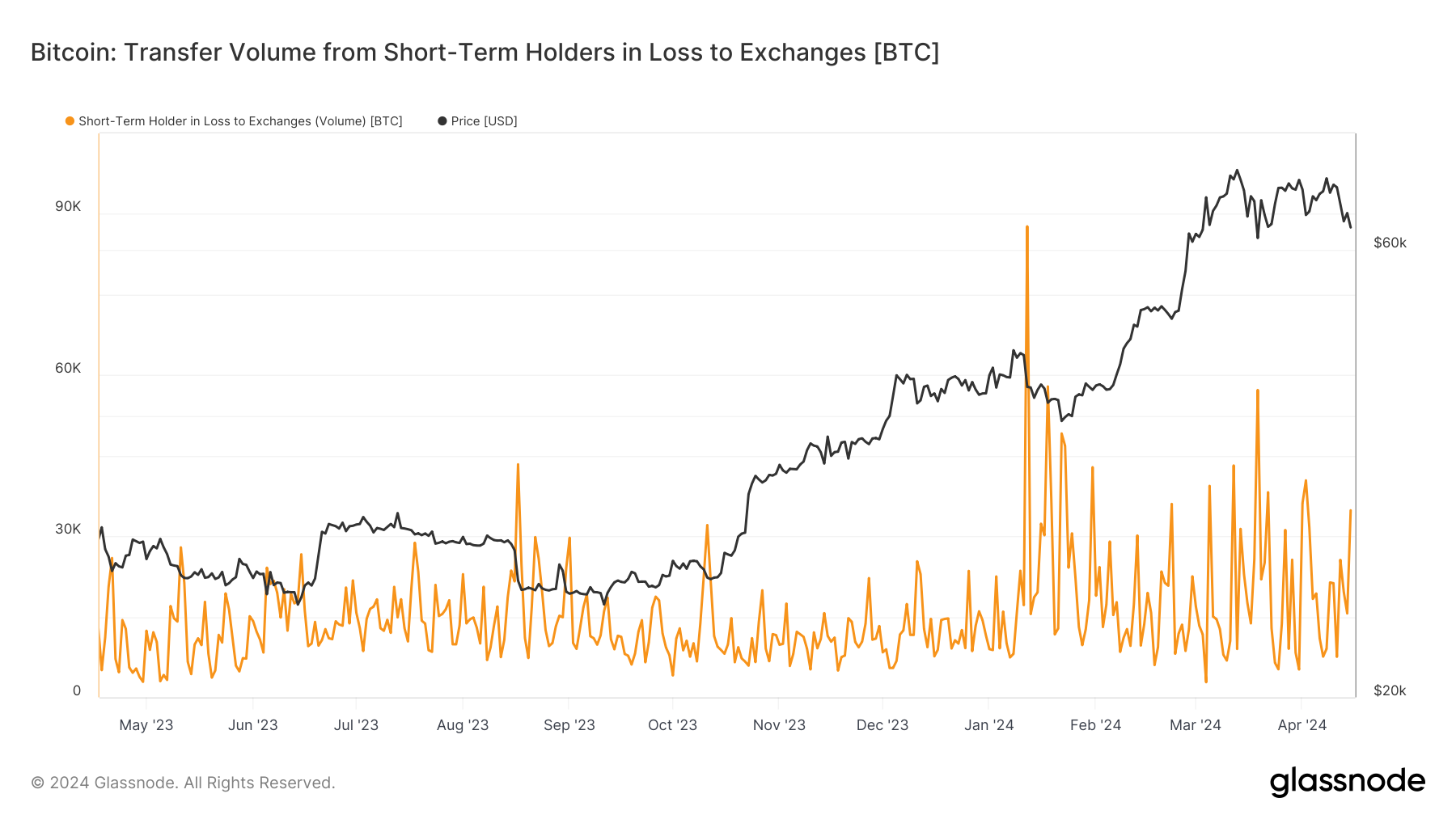Click the $20k right axis price label
This screenshot has height=819, width=1456.
click(x=1390, y=690)
